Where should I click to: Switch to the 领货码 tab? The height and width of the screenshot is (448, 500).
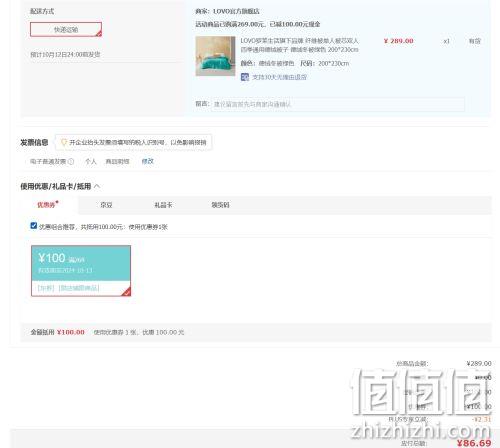click(x=220, y=205)
